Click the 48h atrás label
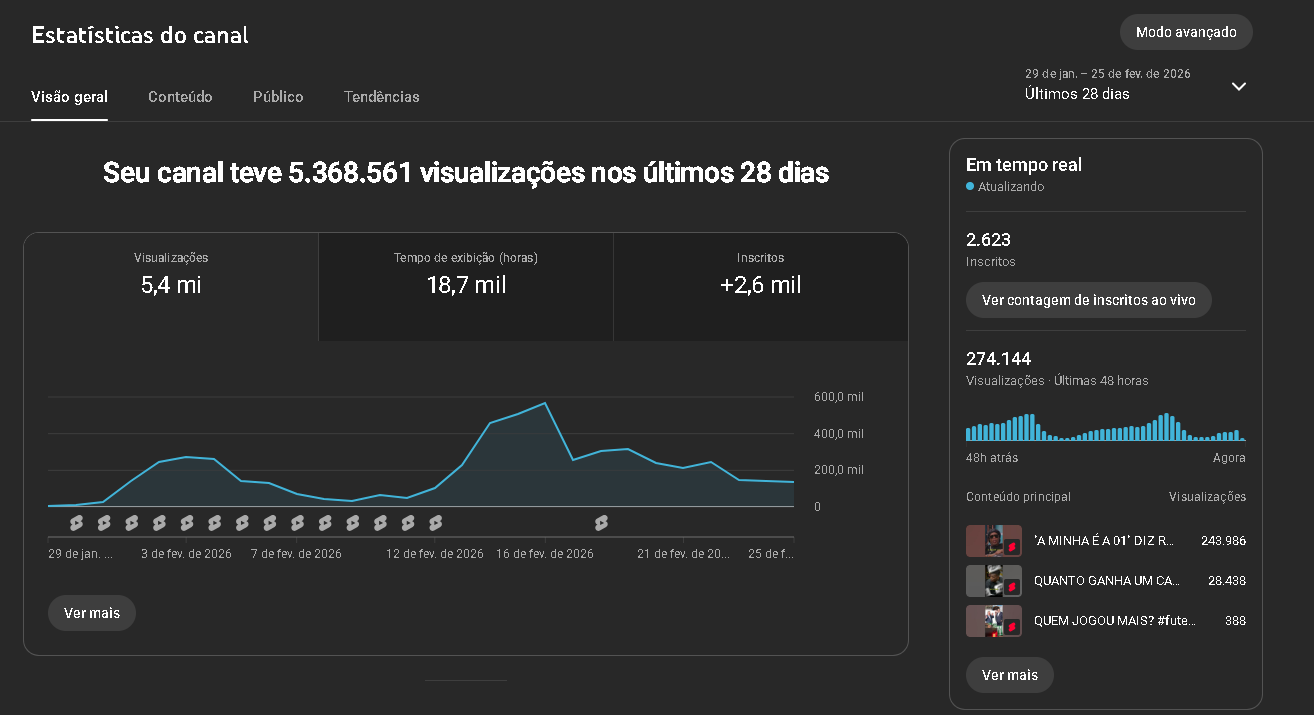The image size is (1314, 715). [x=992, y=458]
